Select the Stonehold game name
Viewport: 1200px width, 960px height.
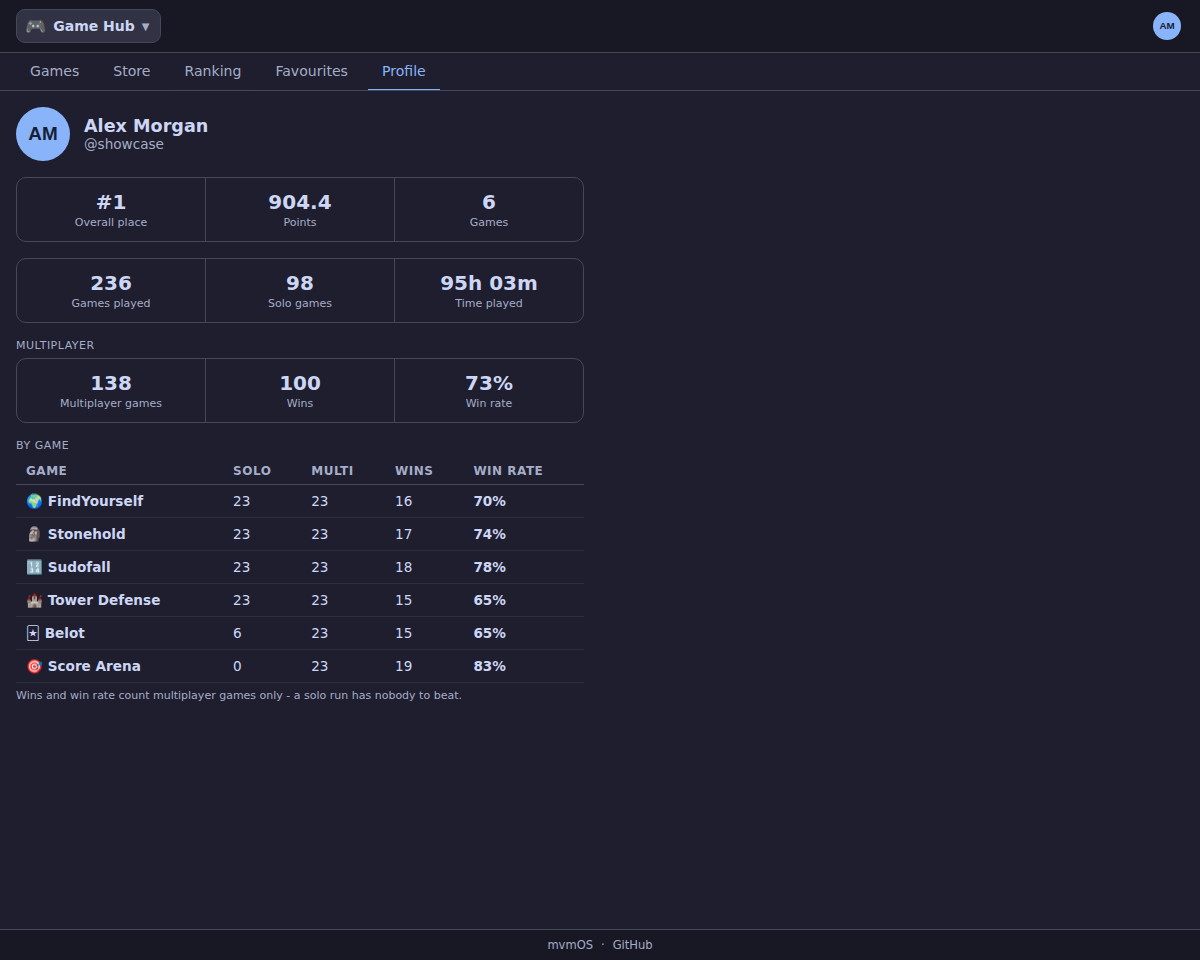point(87,534)
